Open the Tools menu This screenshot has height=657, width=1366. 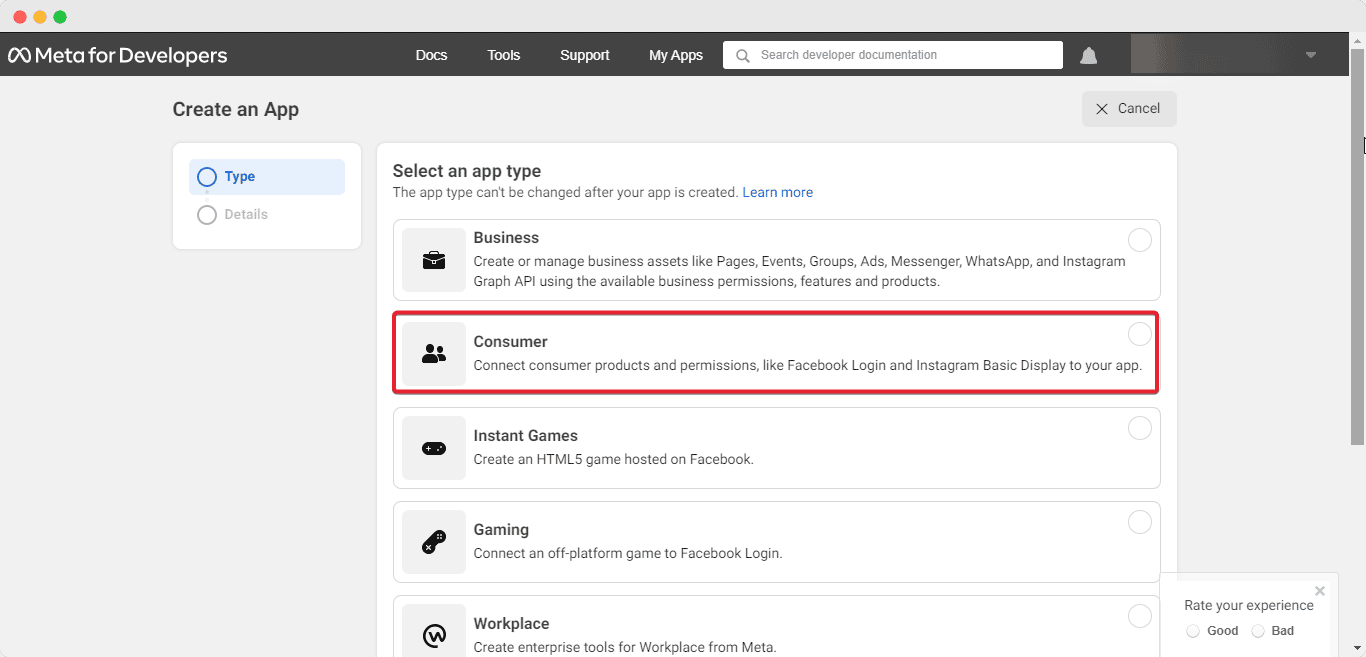504,55
